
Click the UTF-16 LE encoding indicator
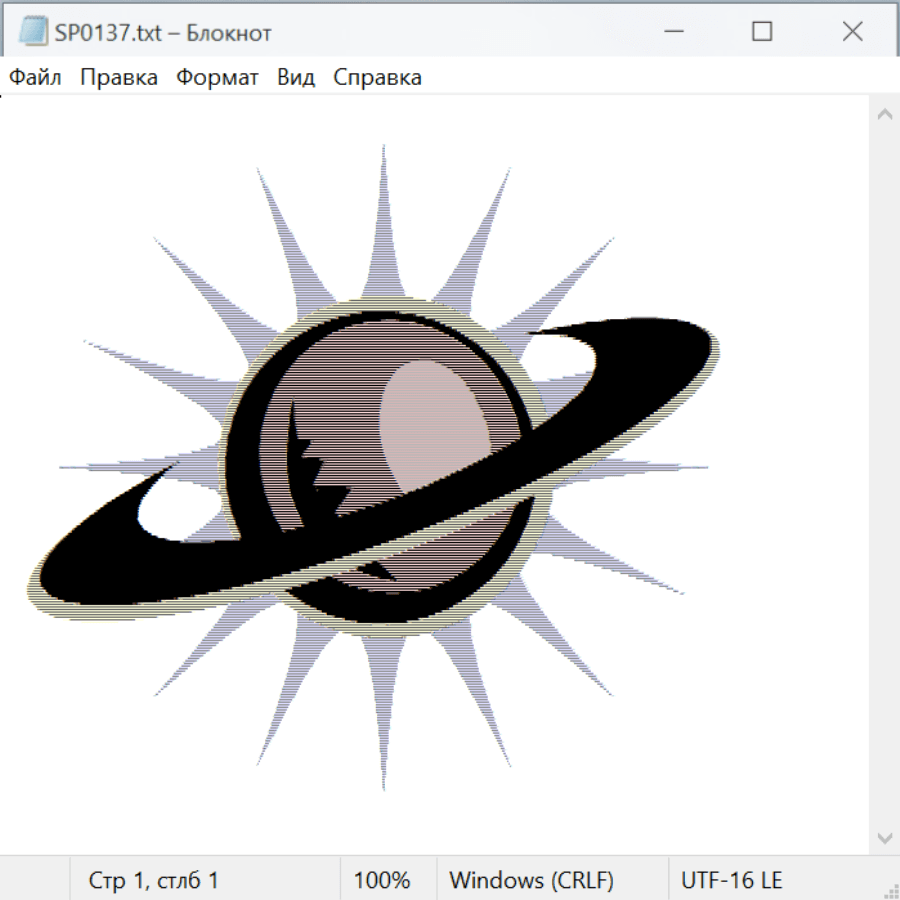pos(731,881)
